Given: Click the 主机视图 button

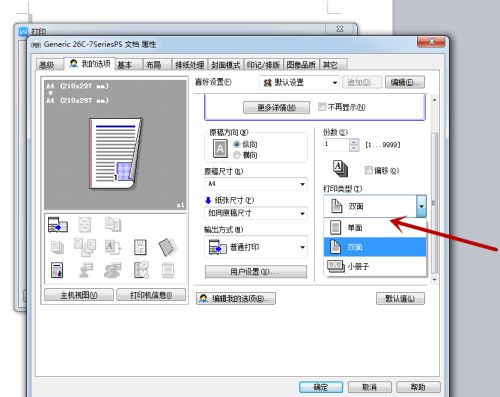Looking at the screenshot, I should [x=79, y=295].
